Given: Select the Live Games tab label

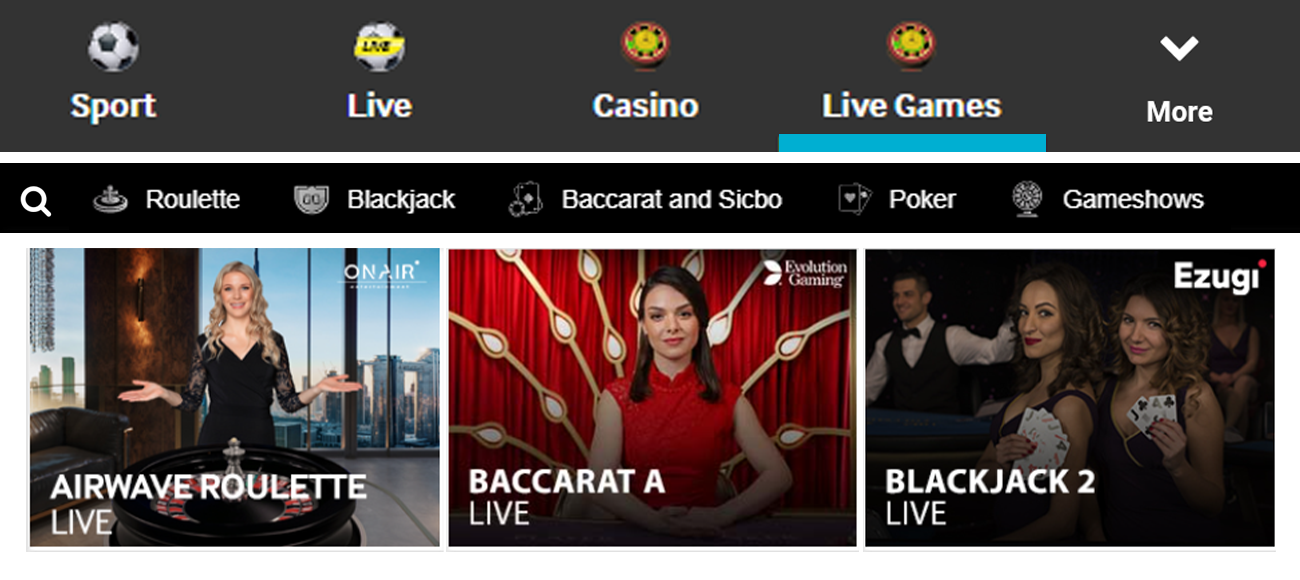Looking at the screenshot, I should click(x=911, y=106).
